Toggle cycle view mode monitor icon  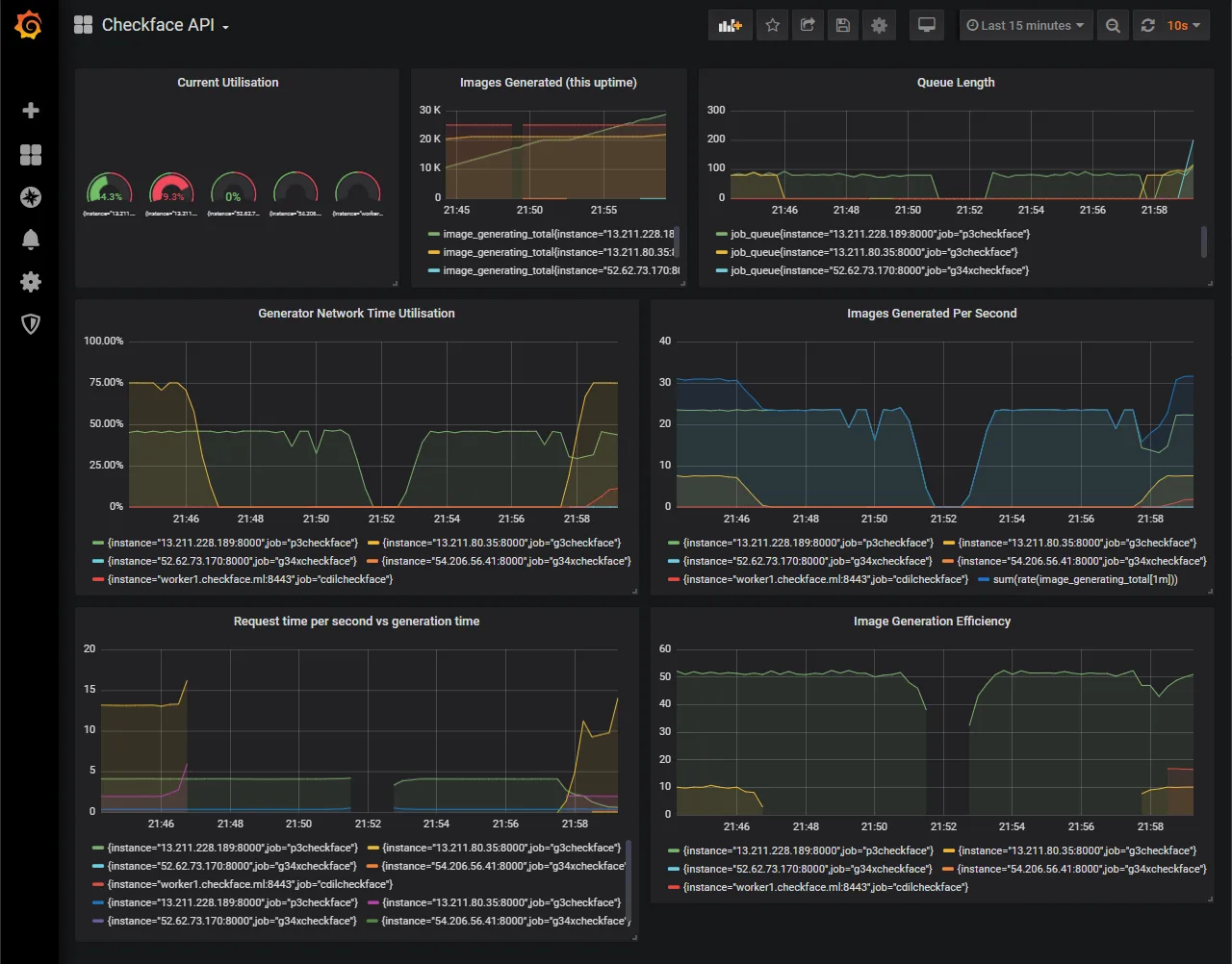click(927, 26)
